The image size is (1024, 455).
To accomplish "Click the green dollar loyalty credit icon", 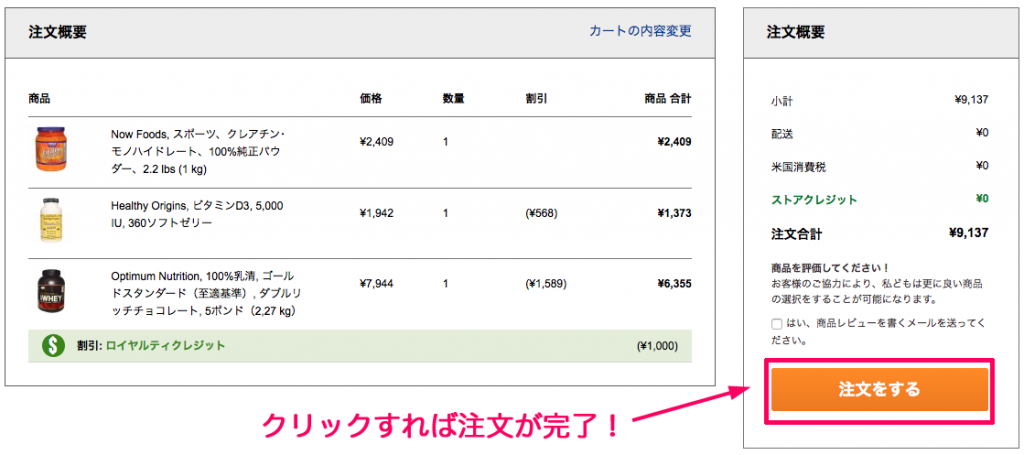I will (53, 346).
